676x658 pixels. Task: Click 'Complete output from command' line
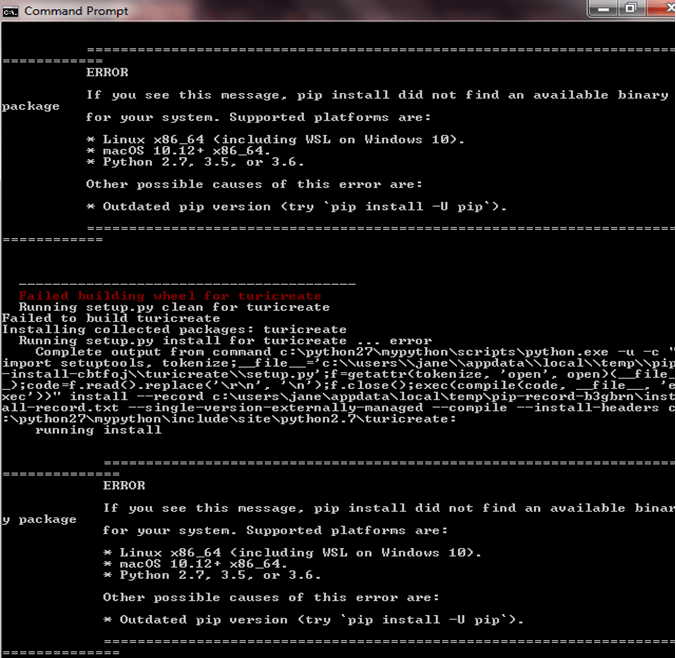pyautogui.click(x=355, y=352)
